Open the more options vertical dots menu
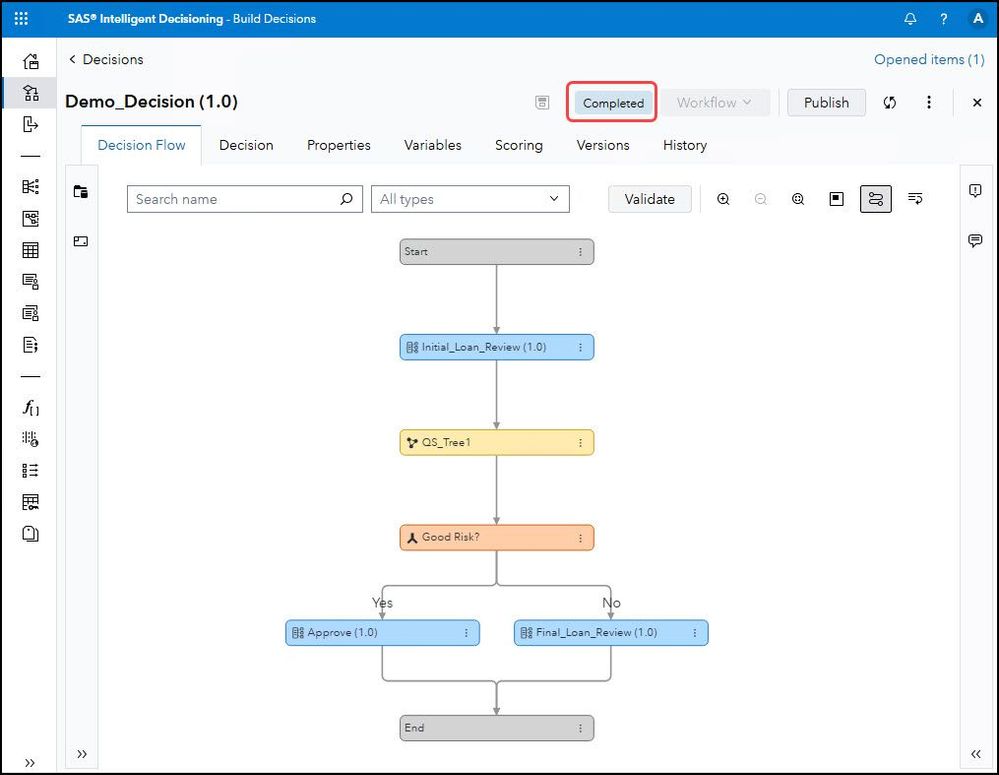This screenshot has height=775, width=999. [x=929, y=103]
